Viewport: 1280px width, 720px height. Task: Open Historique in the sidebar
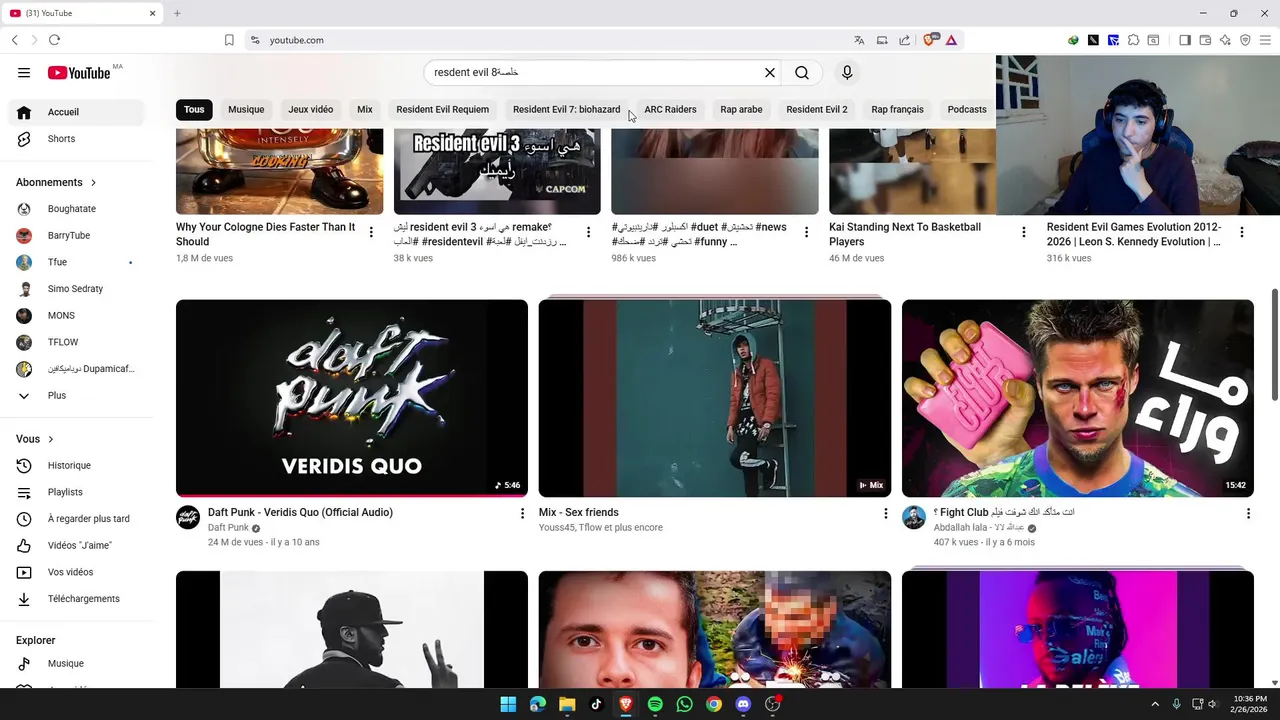pos(76,465)
